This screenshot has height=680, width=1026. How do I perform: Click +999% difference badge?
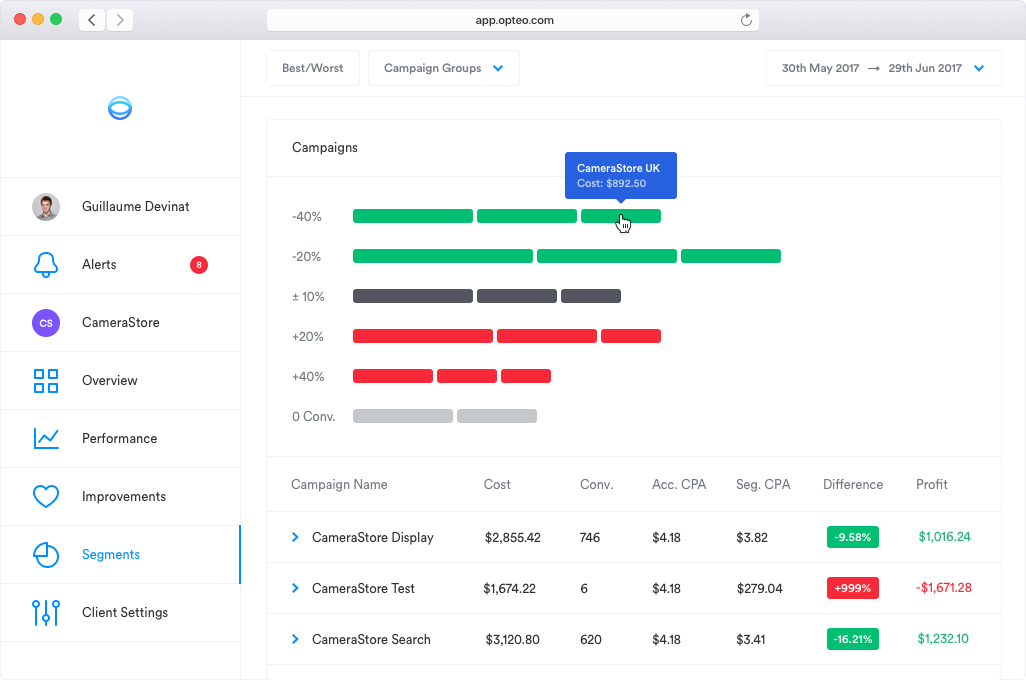pos(853,588)
